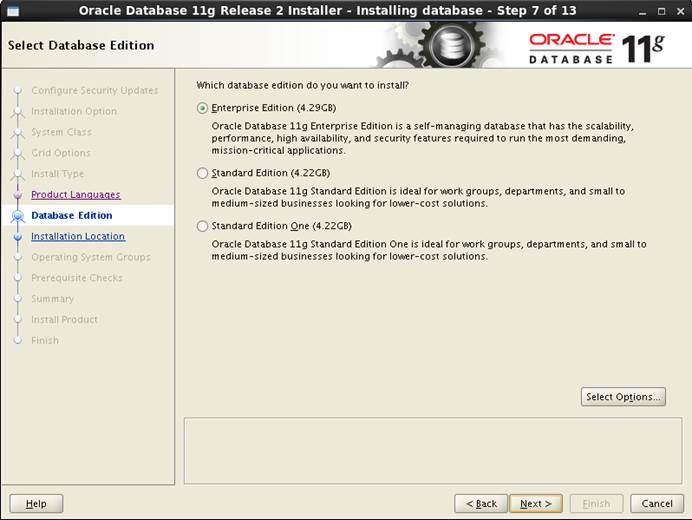Click the Database Edition step marker icon
This screenshot has height=520, width=692.
(18, 216)
